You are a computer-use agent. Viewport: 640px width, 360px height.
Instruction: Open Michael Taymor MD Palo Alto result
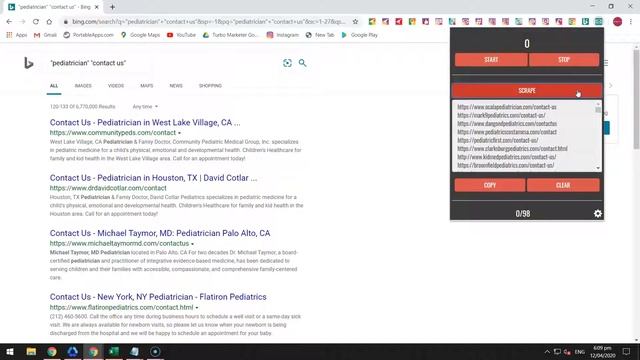[x=160, y=233]
